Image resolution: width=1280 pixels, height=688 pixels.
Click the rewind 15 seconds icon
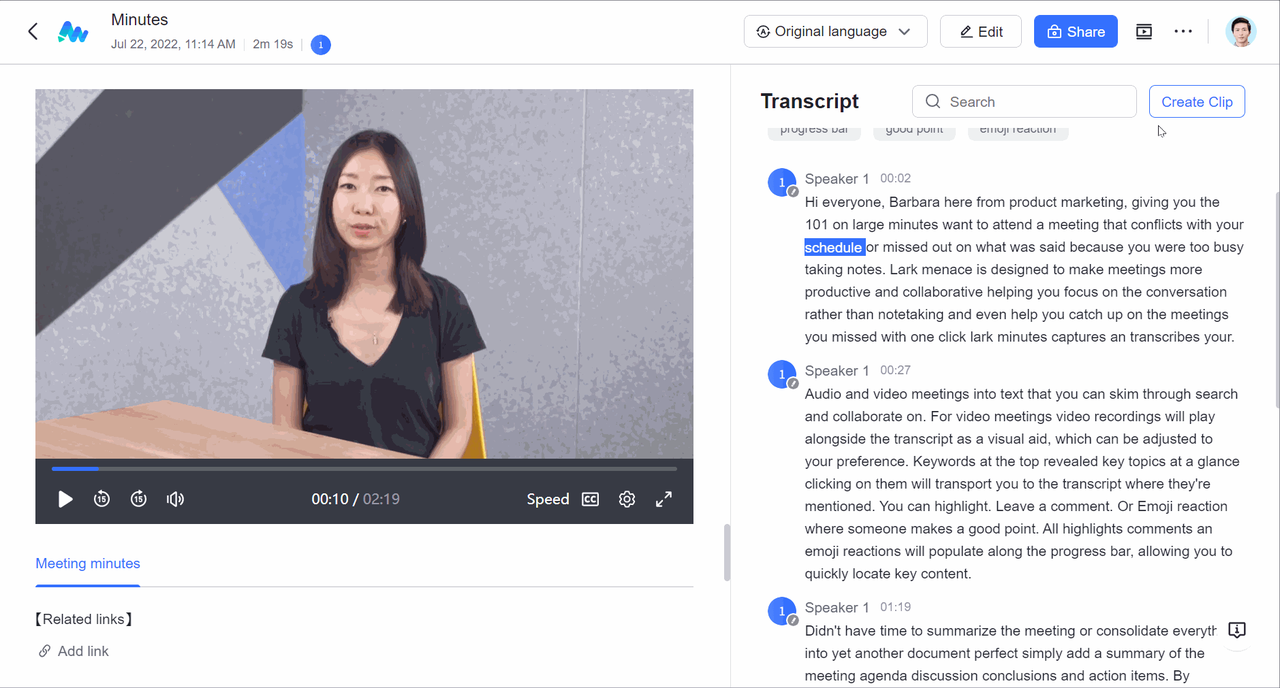pos(101,499)
